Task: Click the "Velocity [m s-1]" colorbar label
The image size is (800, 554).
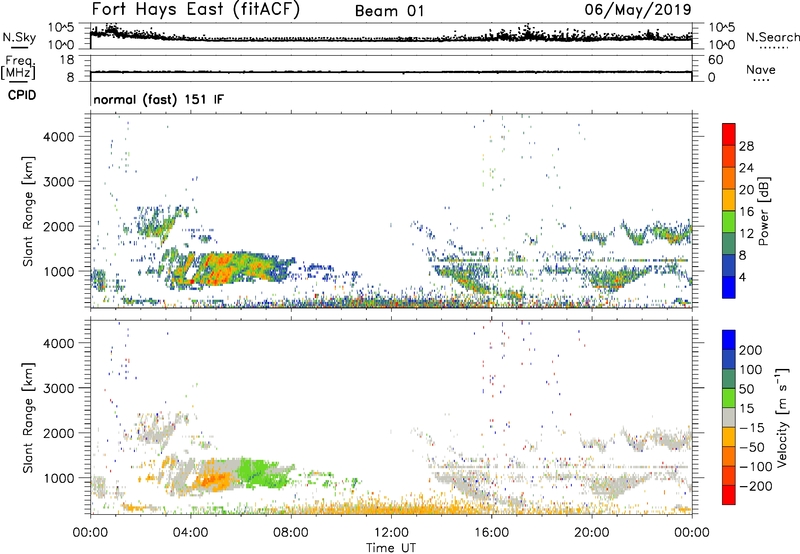Action: [782, 417]
